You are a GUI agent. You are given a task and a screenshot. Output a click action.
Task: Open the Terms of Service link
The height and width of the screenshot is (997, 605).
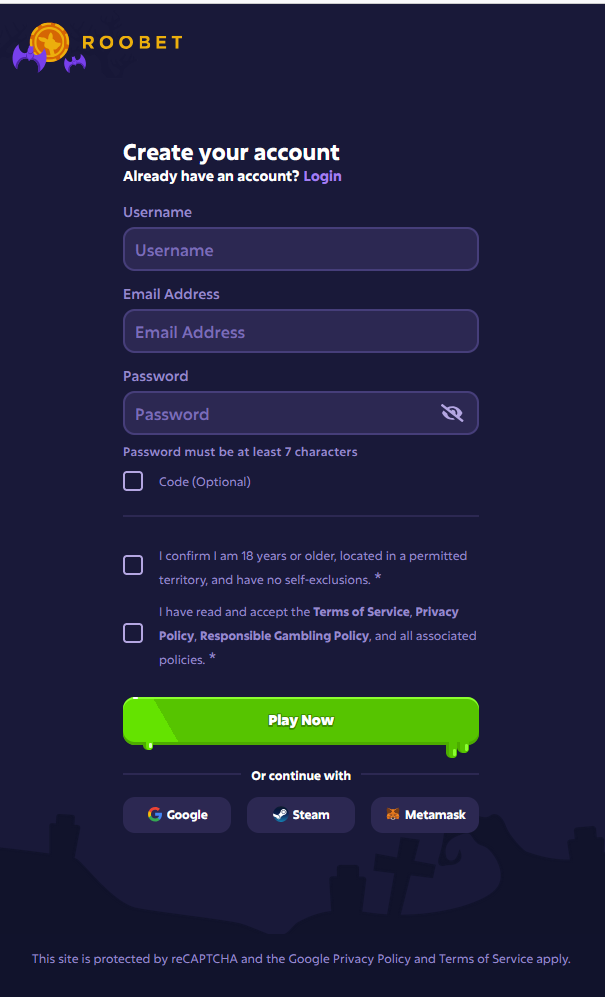coord(361,612)
